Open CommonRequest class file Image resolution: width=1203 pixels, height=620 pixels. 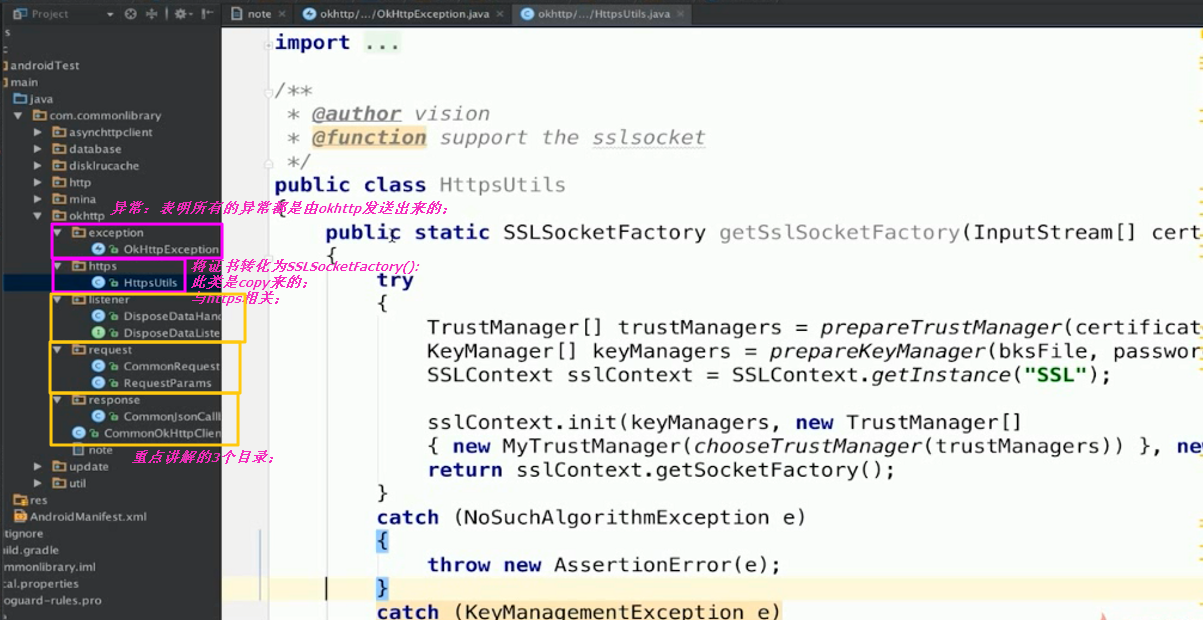(x=155, y=367)
